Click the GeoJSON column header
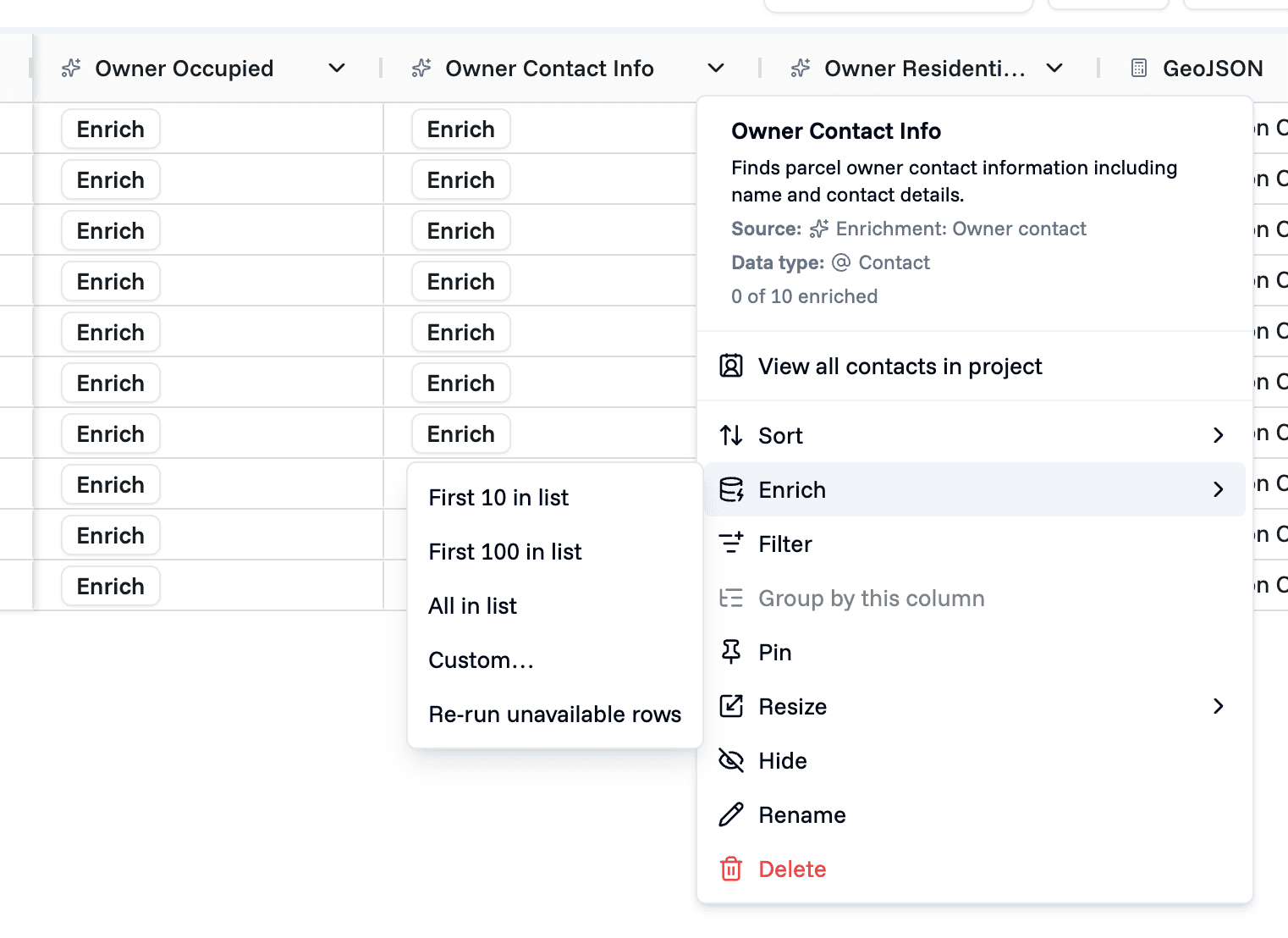 pyautogui.click(x=1213, y=69)
